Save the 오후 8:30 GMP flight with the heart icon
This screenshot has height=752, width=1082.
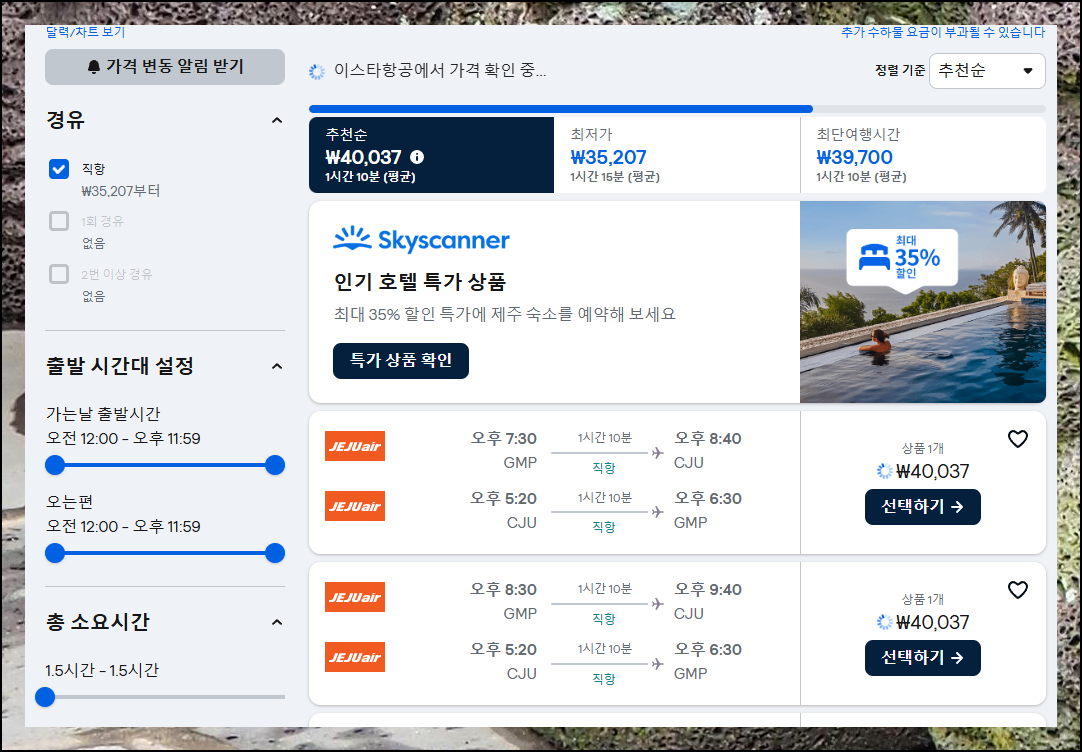(x=1018, y=590)
